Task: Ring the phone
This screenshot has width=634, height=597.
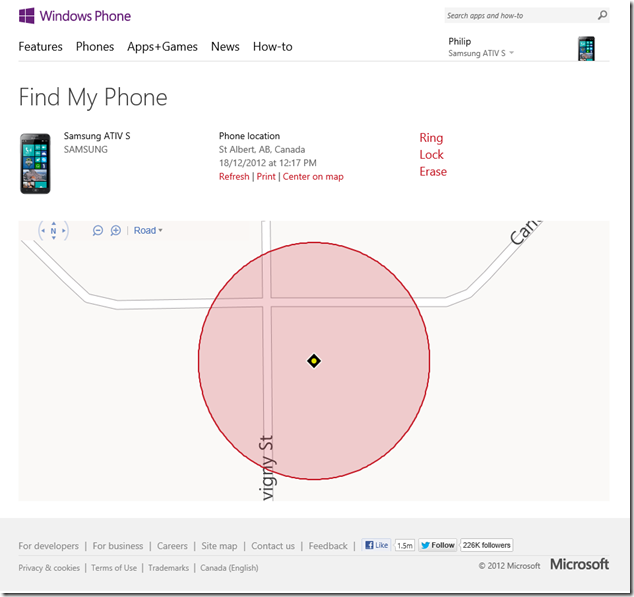Action: pos(431,138)
